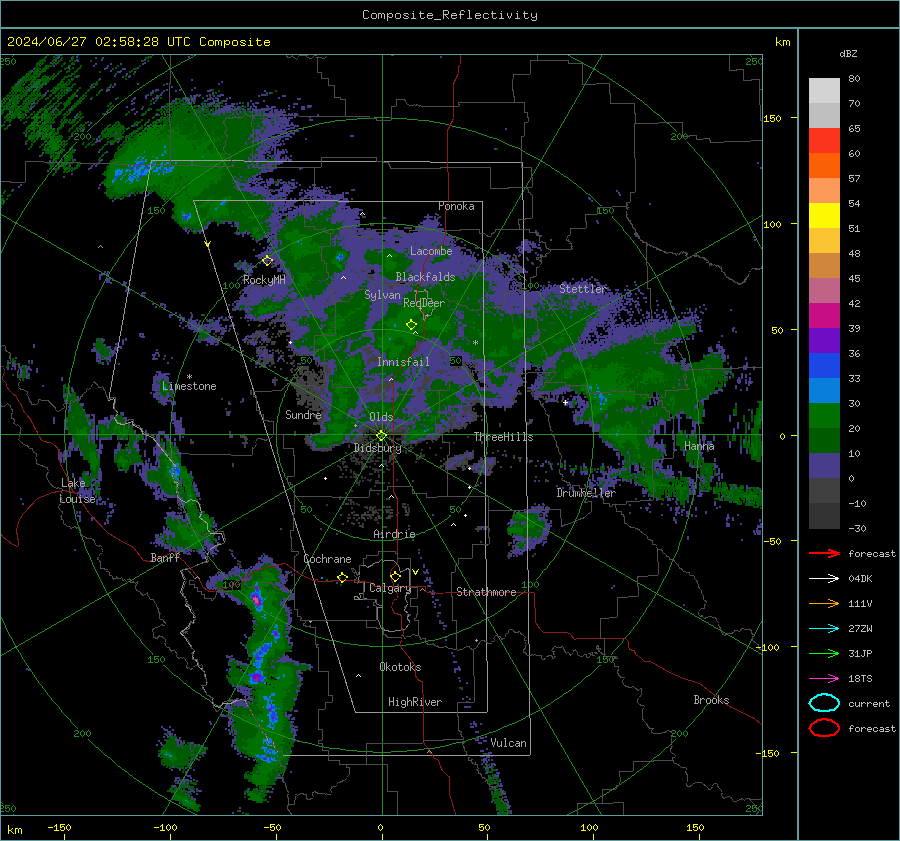
Task: Click the magenta 18TS arrow in legend
Action: point(824,679)
